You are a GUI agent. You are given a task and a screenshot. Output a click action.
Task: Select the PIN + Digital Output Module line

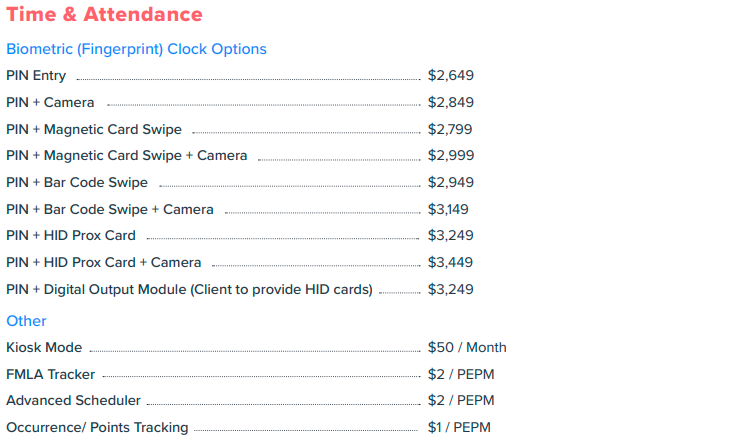(189, 289)
